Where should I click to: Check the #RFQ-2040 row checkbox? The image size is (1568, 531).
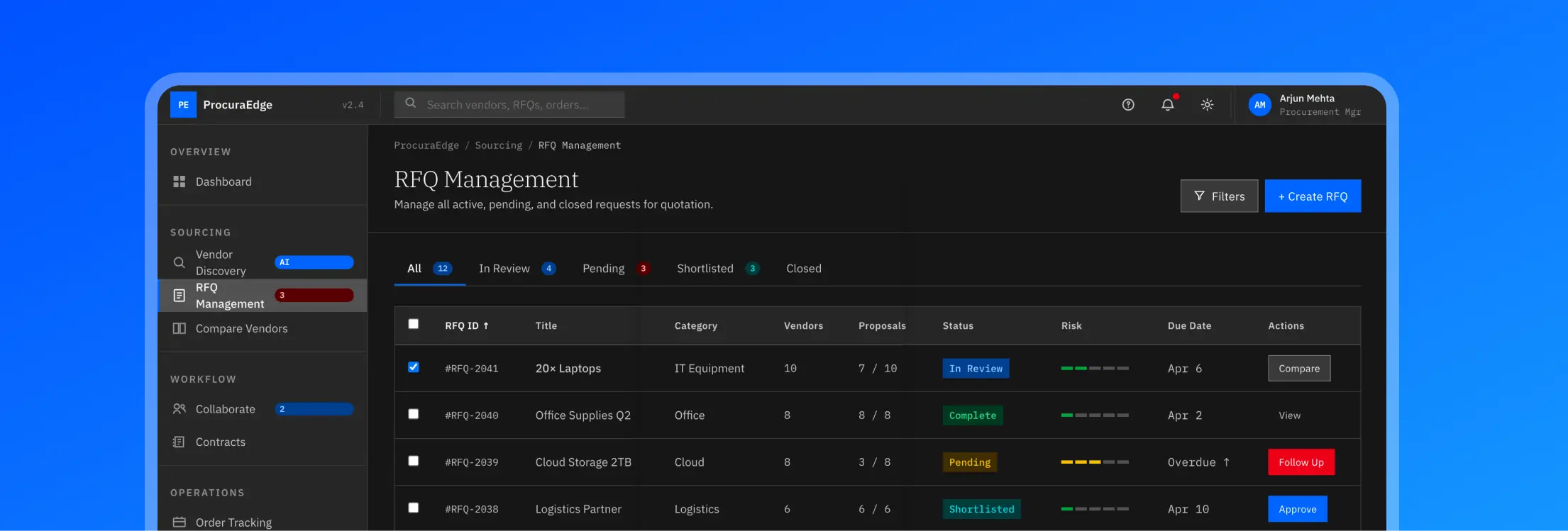[x=414, y=414]
